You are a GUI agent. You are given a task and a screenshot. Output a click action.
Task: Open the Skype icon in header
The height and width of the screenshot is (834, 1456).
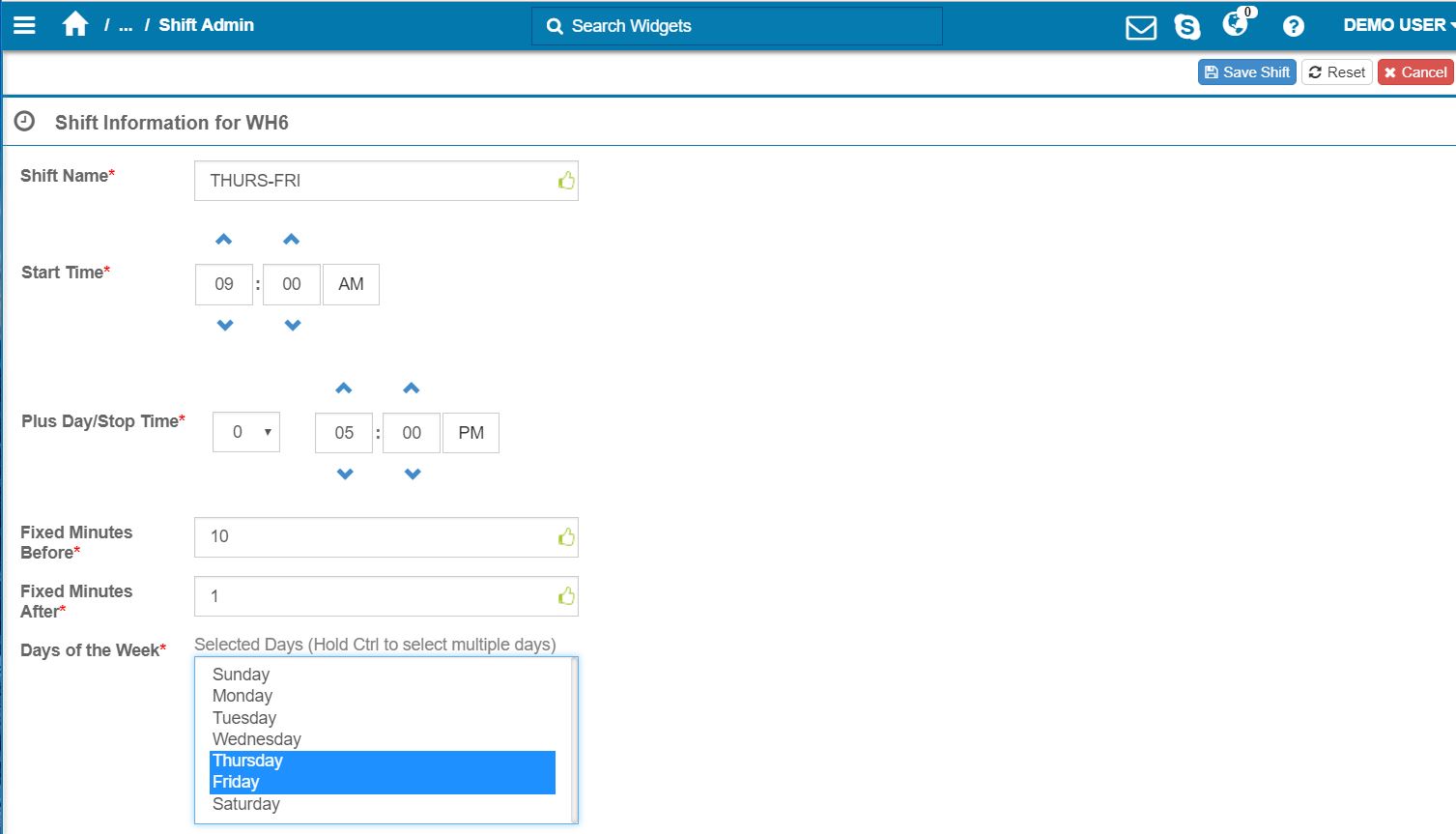1186,27
